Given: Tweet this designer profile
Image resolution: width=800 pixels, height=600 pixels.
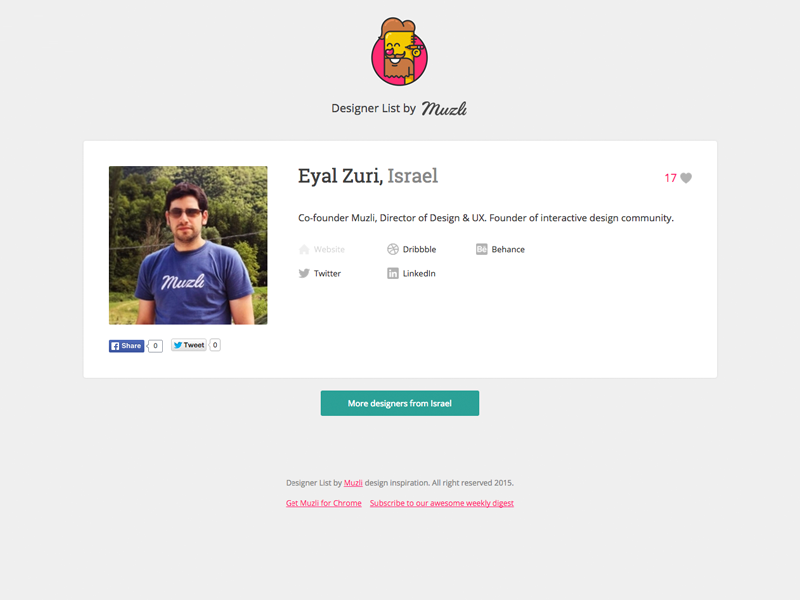Looking at the screenshot, I should (188, 345).
